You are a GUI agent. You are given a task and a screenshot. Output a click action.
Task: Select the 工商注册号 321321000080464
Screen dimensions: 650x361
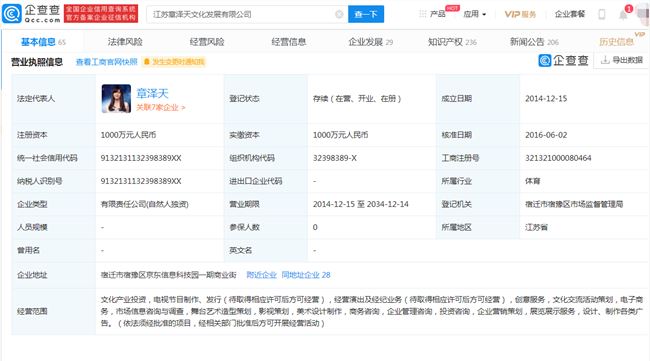(x=558, y=158)
